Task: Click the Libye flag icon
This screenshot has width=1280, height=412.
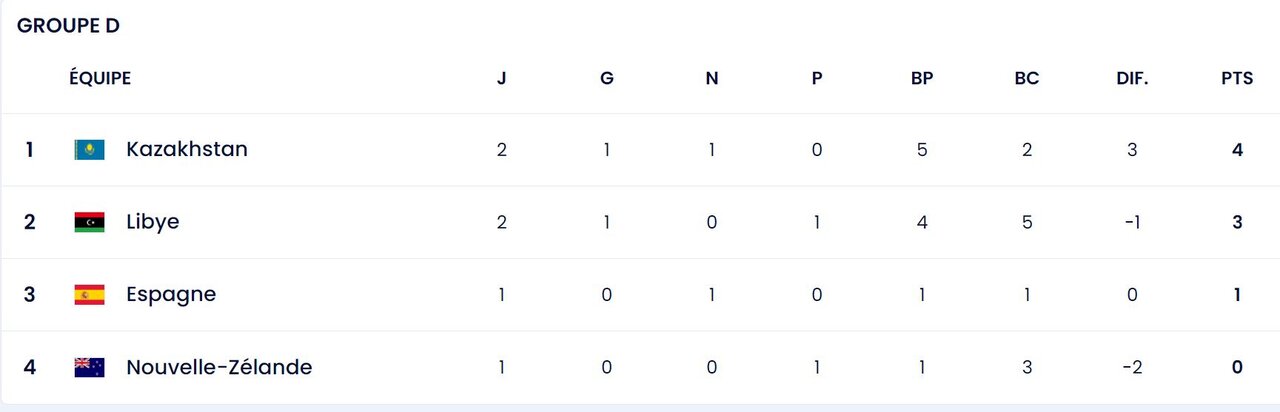Action: click(89, 222)
